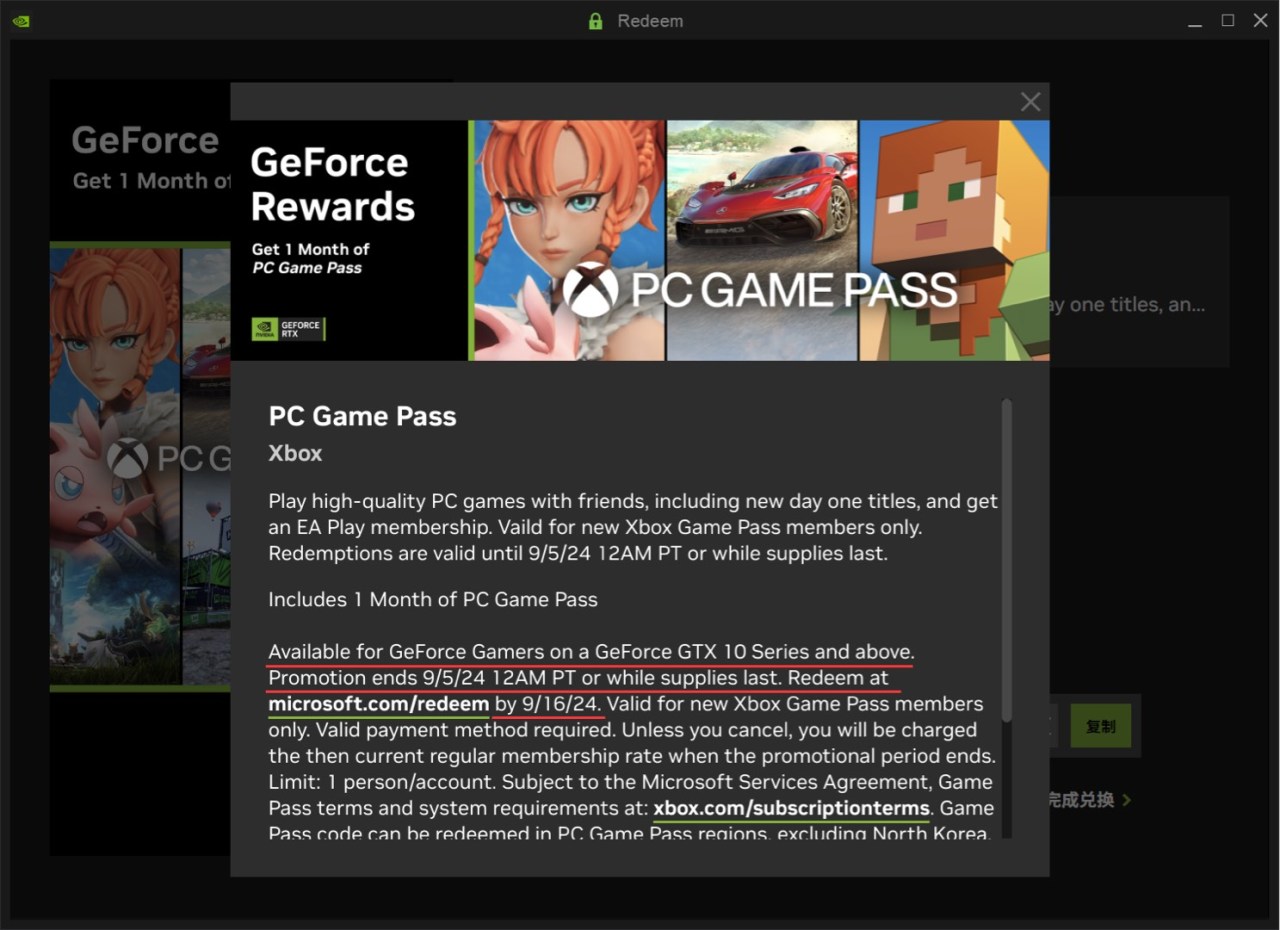Select the anime character artwork in the banner
The height and width of the screenshot is (930, 1280).
[x=569, y=240]
